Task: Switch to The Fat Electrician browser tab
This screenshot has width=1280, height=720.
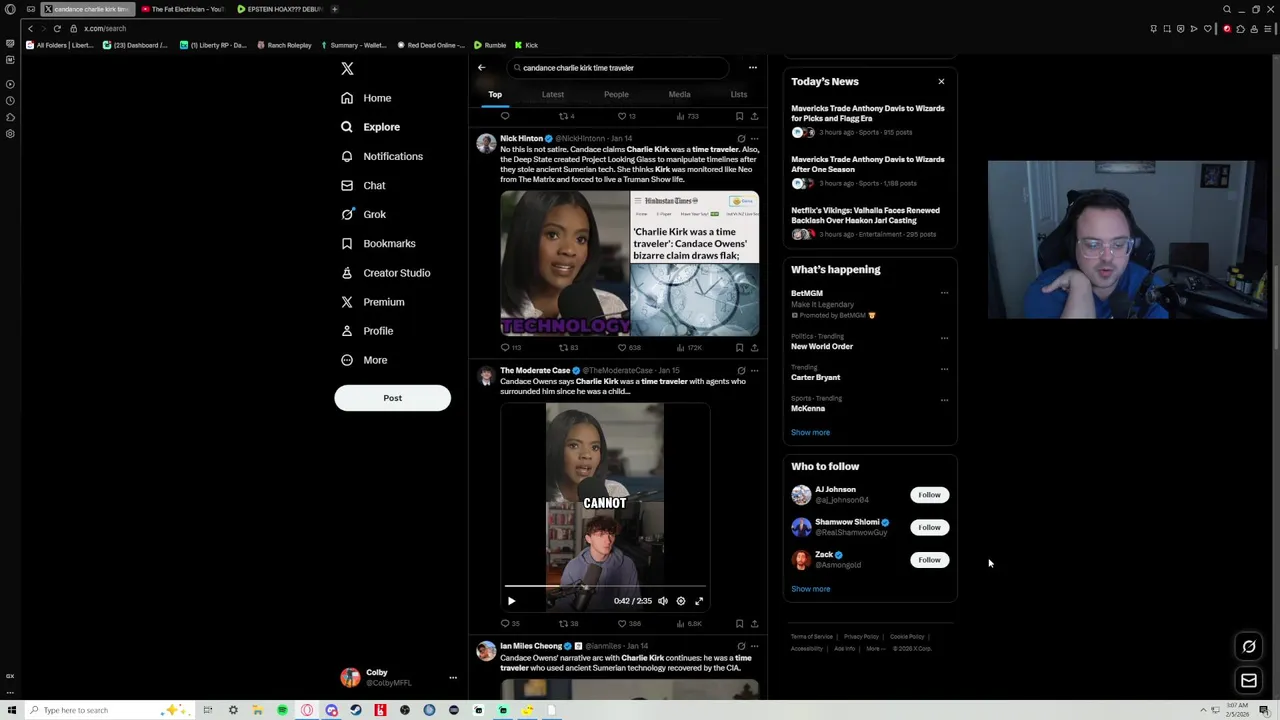Action: (x=182, y=9)
